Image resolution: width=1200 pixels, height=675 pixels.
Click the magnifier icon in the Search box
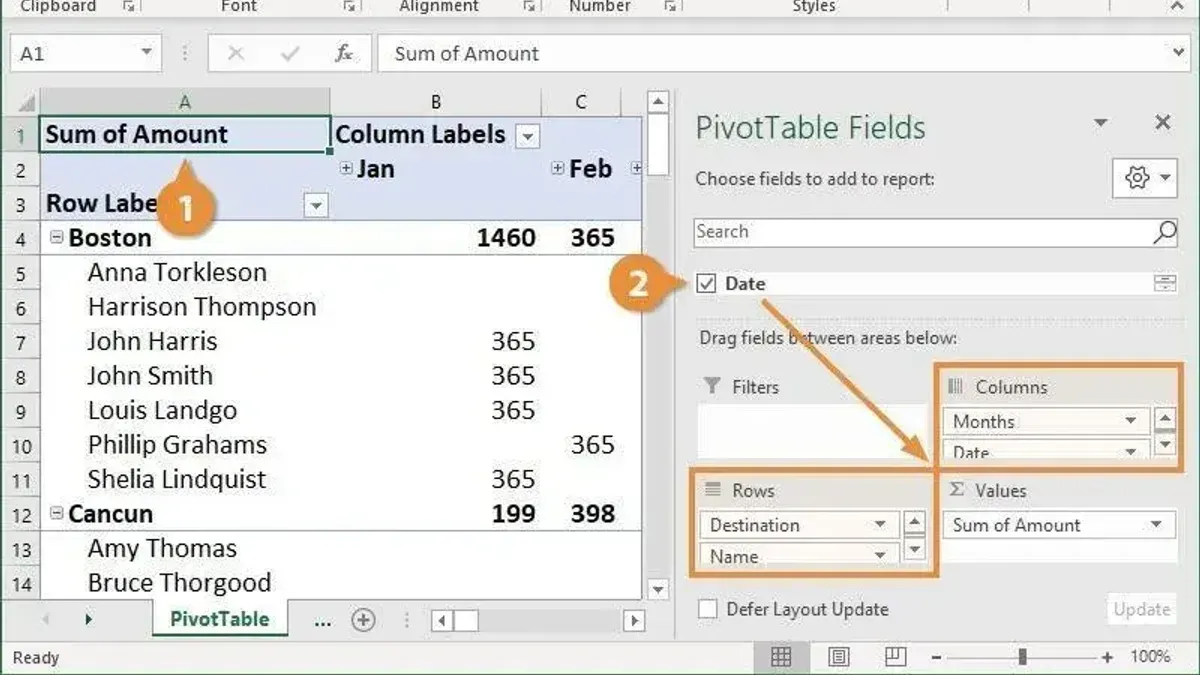(1164, 232)
